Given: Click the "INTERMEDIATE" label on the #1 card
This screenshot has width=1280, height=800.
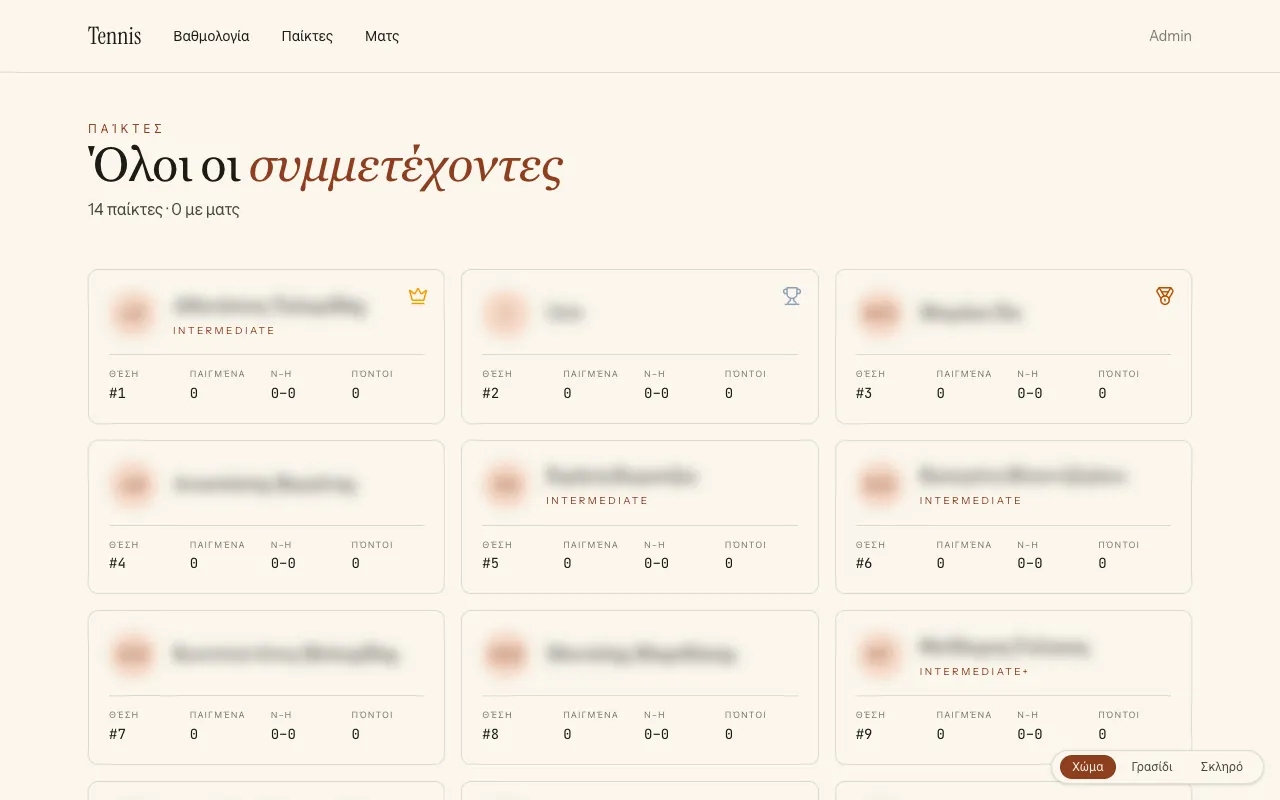Looking at the screenshot, I should pos(224,330).
